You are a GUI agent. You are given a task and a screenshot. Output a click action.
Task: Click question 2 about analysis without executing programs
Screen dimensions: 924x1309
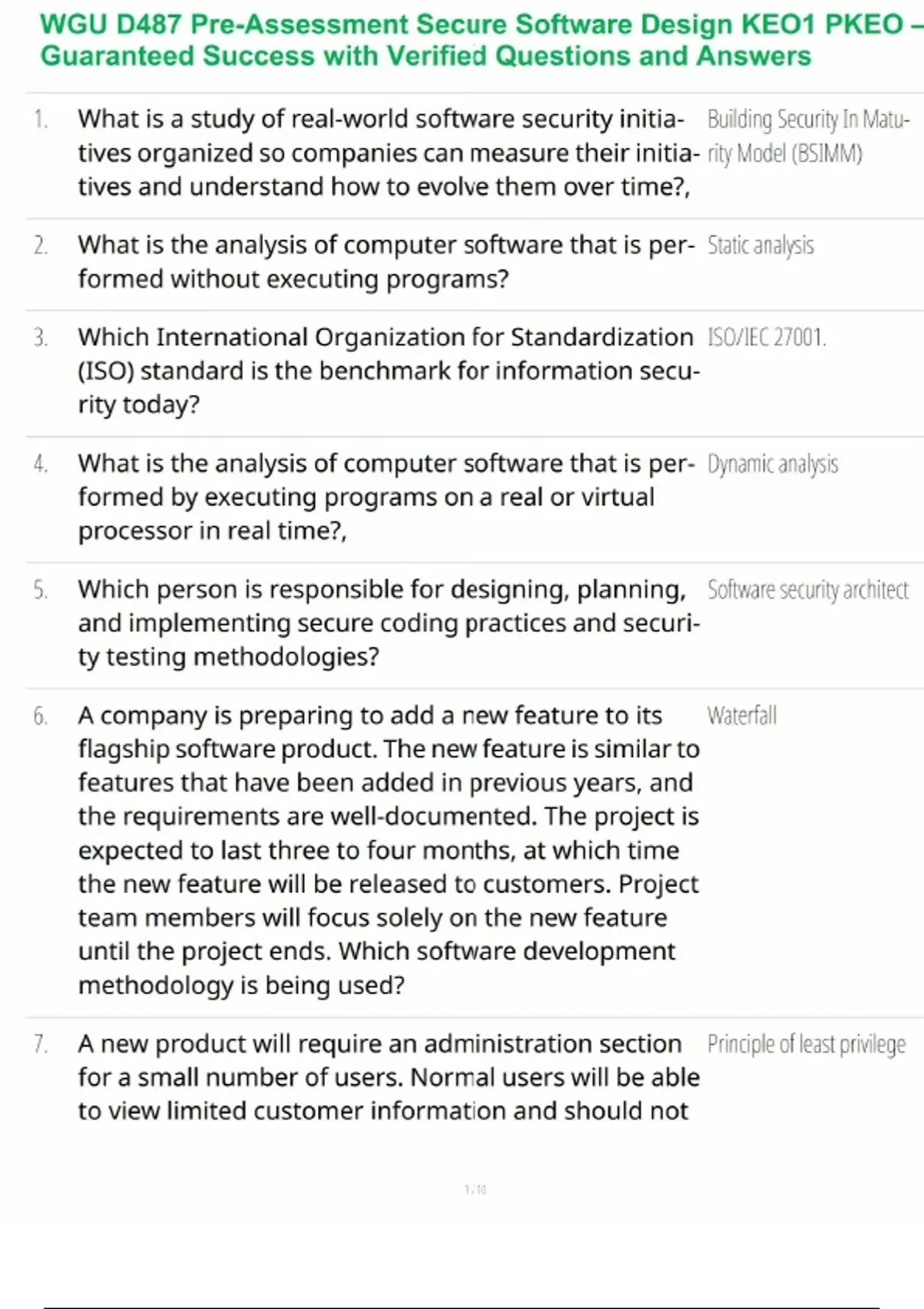[385, 262]
